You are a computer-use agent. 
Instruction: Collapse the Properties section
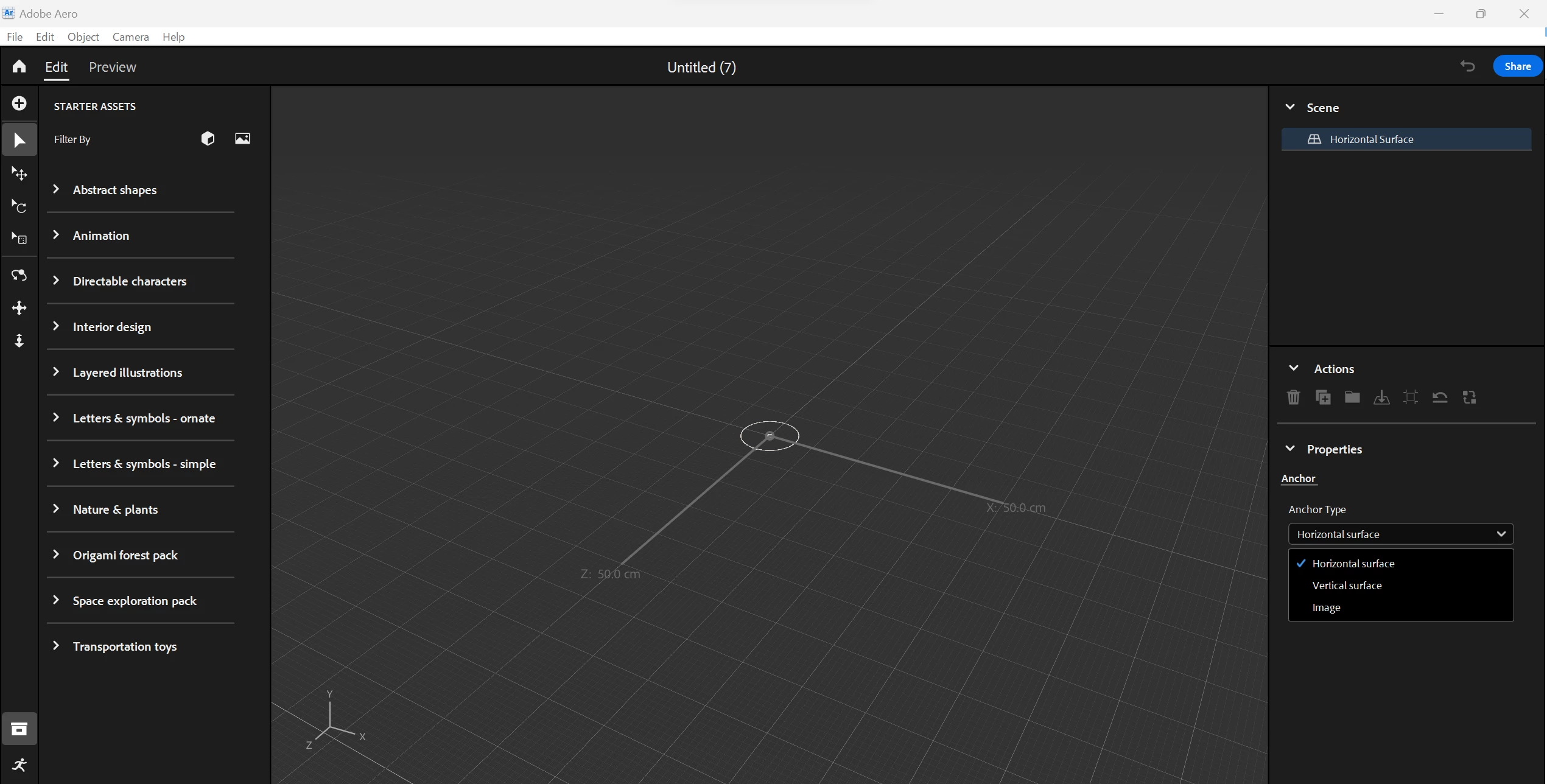tap(1290, 449)
